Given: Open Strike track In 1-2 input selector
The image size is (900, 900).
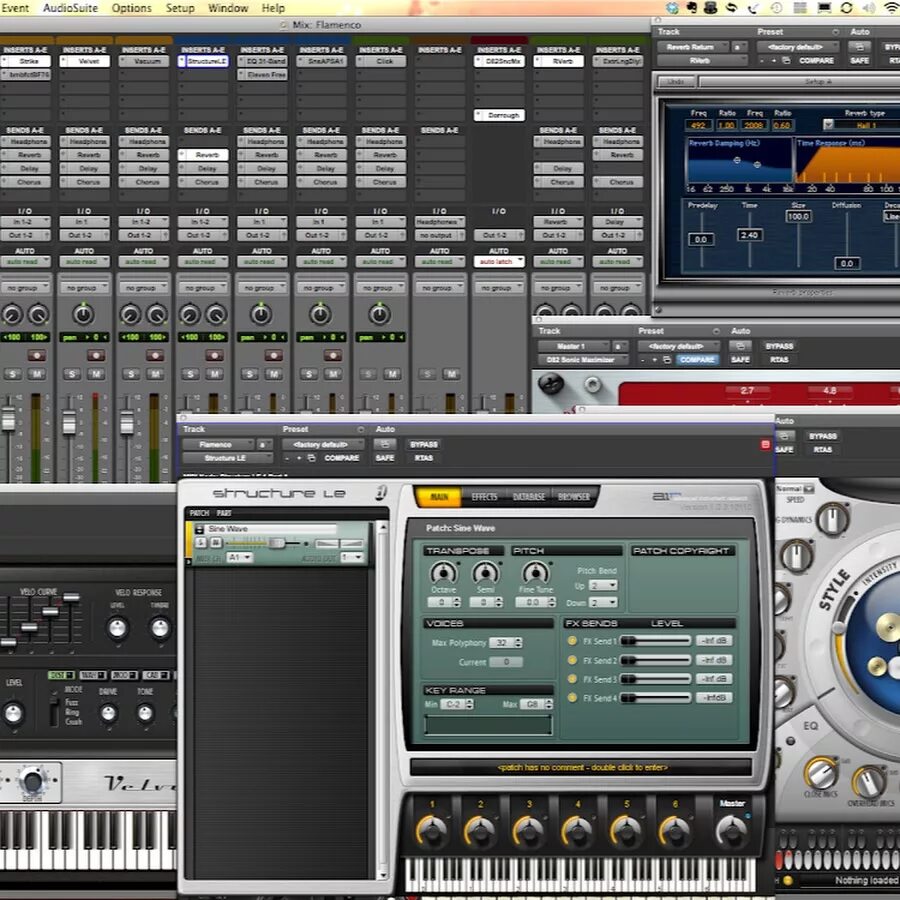Looking at the screenshot, I should 25,222.
